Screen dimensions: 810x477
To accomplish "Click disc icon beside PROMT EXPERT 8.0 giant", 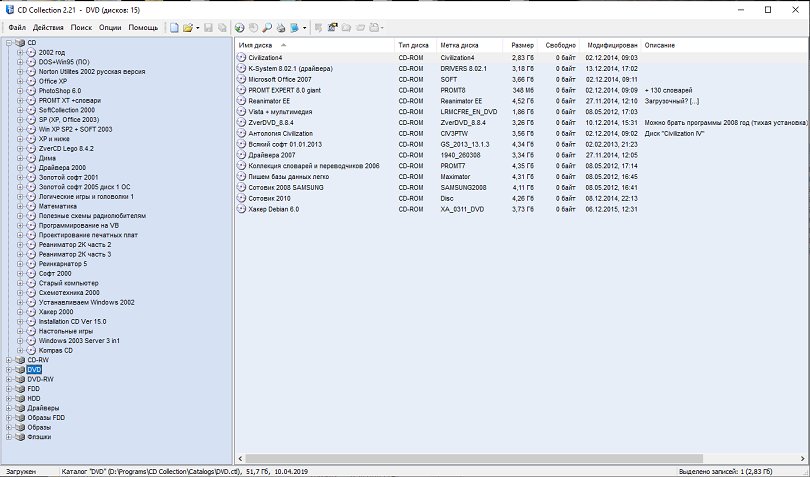I will pos(241,90).
